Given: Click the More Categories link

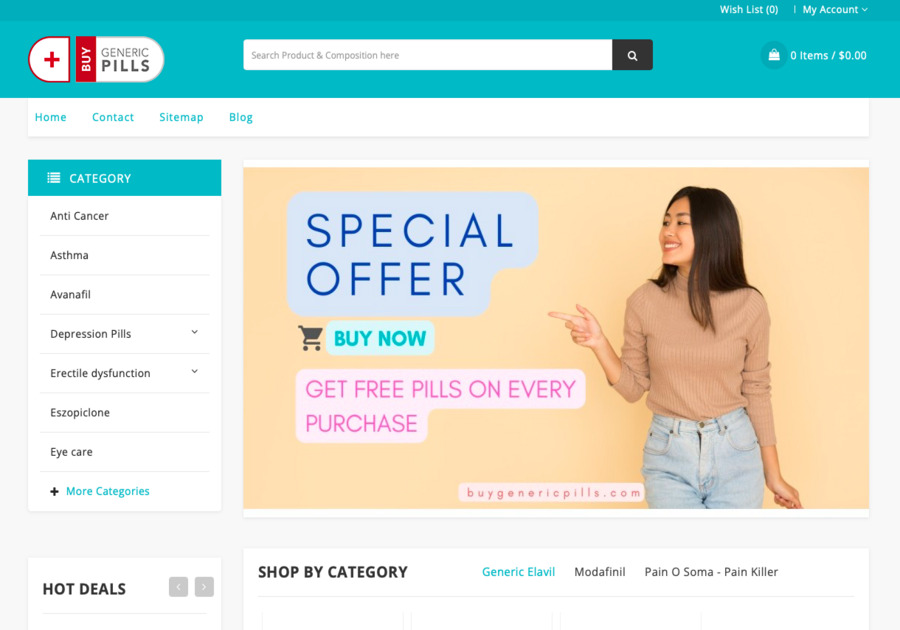Looking at the screenshot, I should click(107, 491).
